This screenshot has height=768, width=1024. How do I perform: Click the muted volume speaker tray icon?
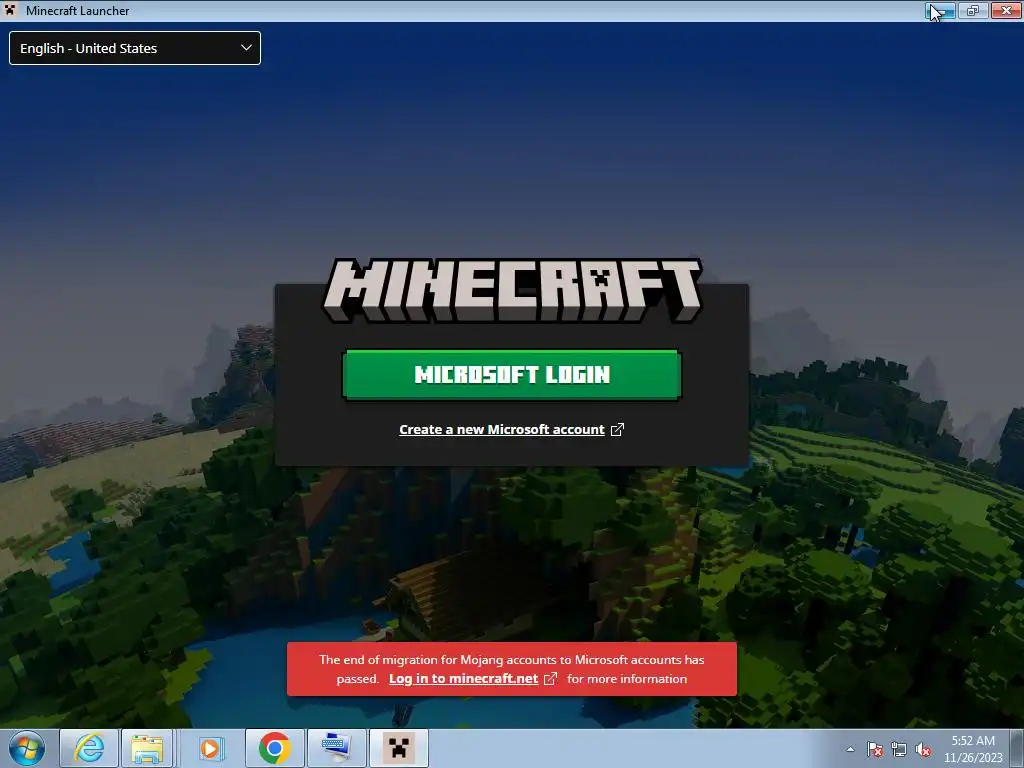(x=923, y=749)
